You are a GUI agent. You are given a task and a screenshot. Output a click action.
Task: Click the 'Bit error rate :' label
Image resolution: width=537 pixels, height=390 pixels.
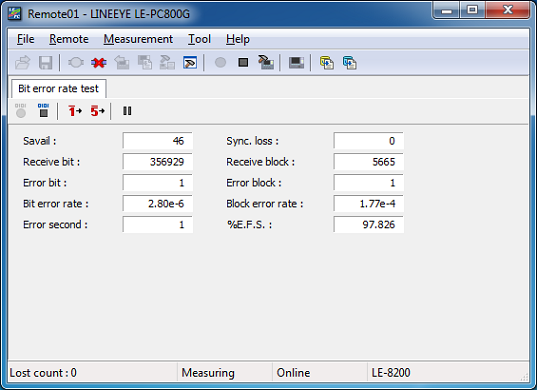(x=56, y=203)
